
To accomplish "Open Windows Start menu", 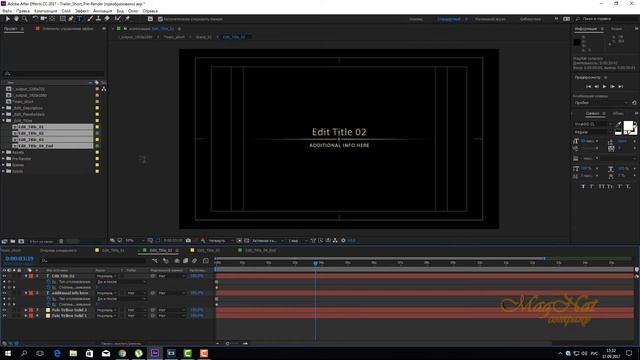I will pos(7,353).
